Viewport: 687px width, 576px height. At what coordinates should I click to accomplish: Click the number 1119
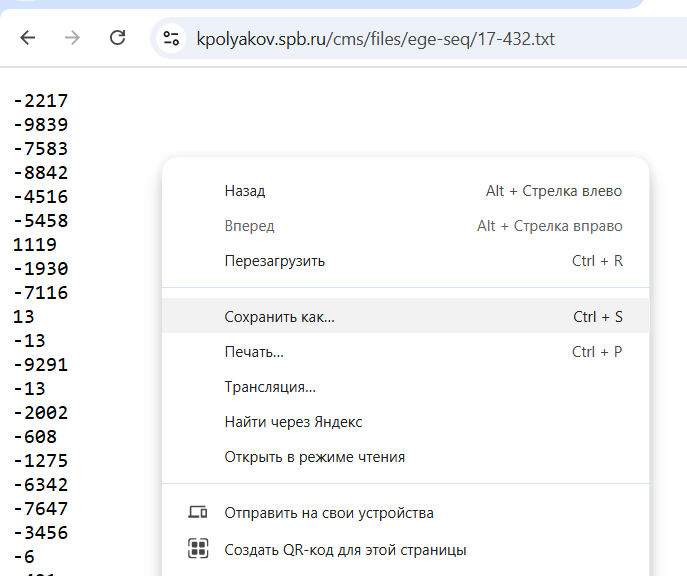pos(35,244)
